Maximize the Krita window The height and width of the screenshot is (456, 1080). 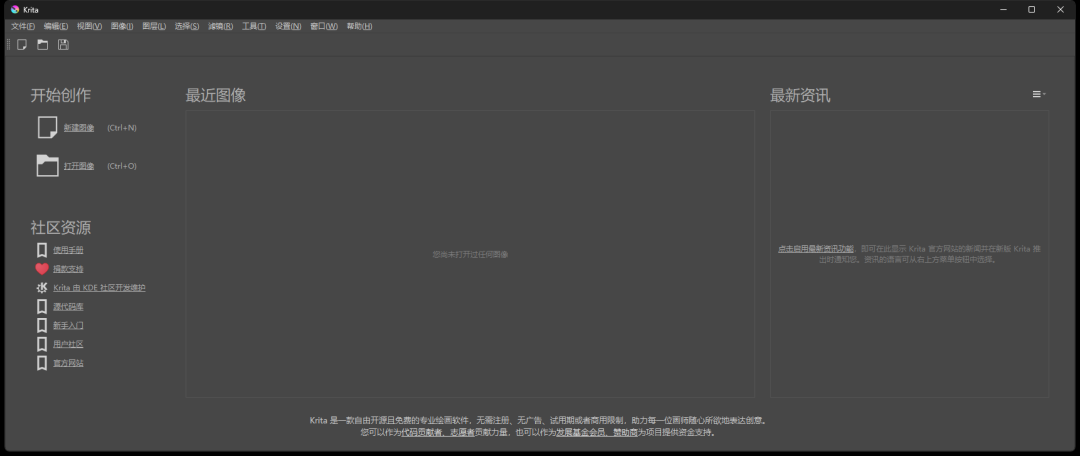click(x=1031, y=9)
